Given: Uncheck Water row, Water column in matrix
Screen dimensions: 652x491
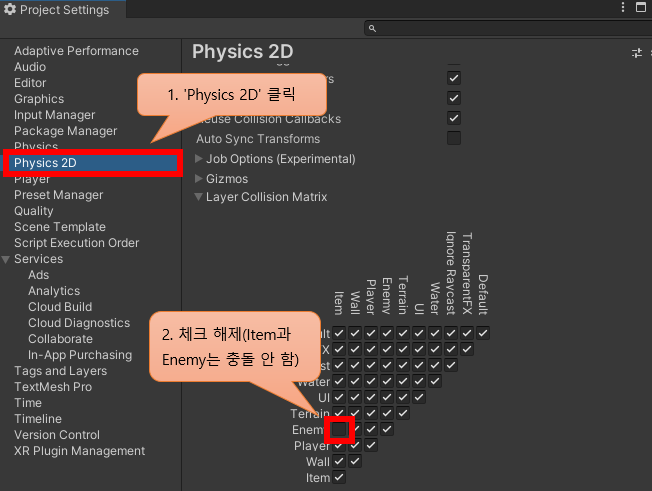Looking at the screenshot, I should (435, 381).
